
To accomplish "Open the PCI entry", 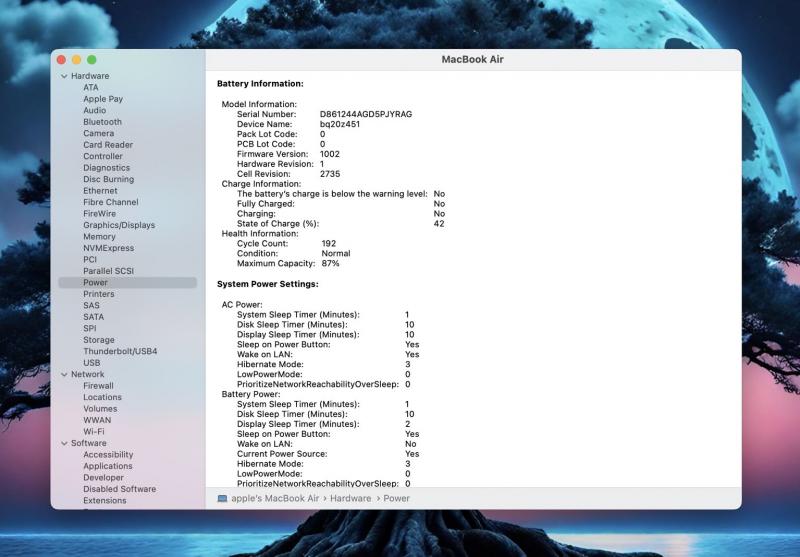I will (90, 260).
